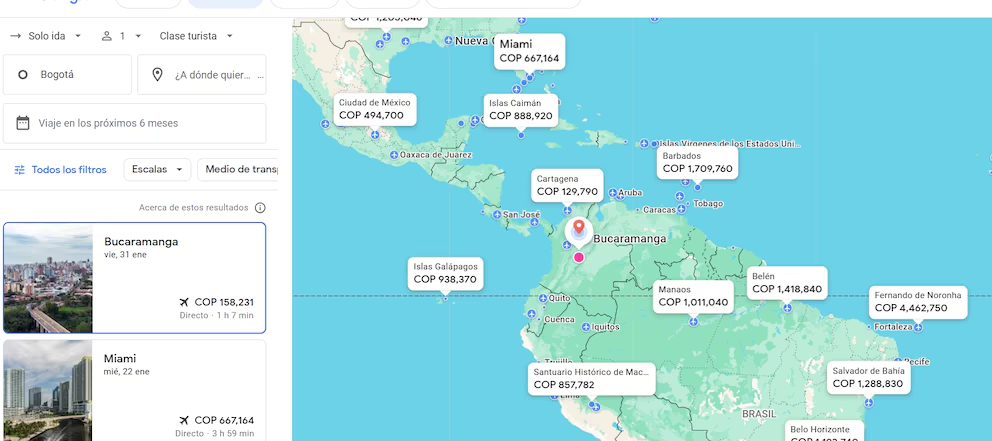The image size is (992, 441).
Task: Click the airport marker beside Tobago
Action: pyautogui.click(x=687, y=204)
